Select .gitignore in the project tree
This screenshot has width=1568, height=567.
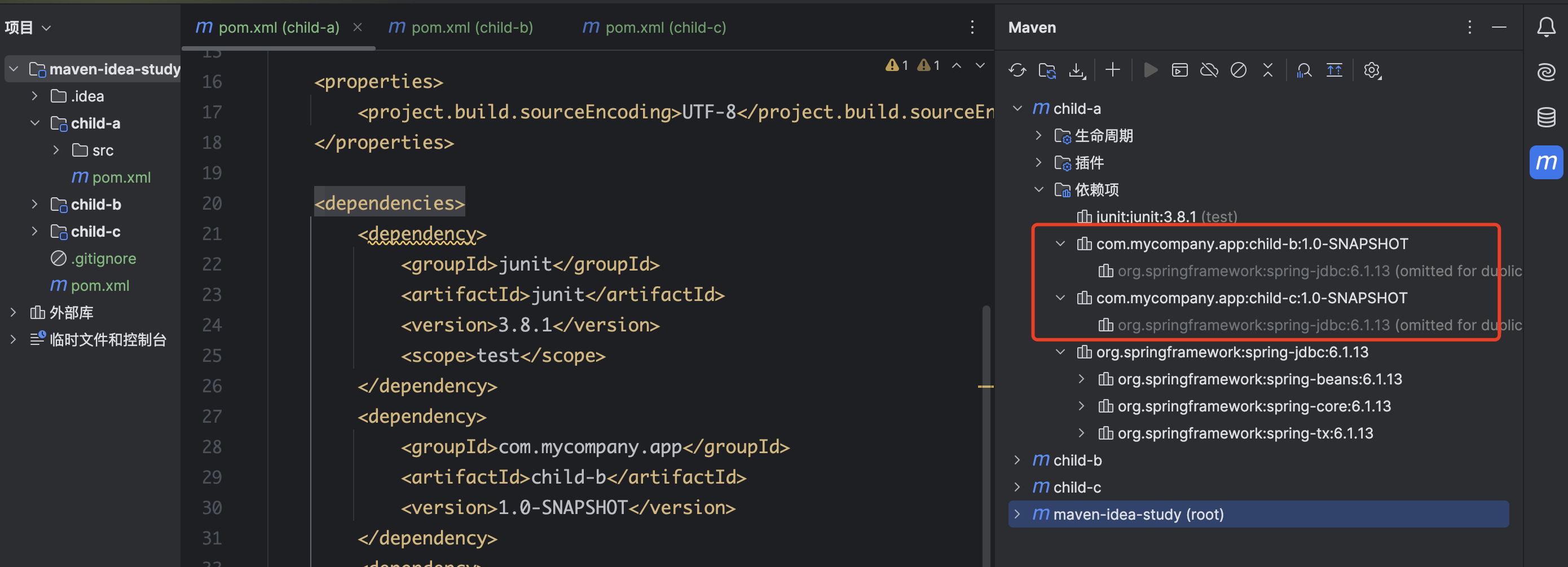point(103,259)
